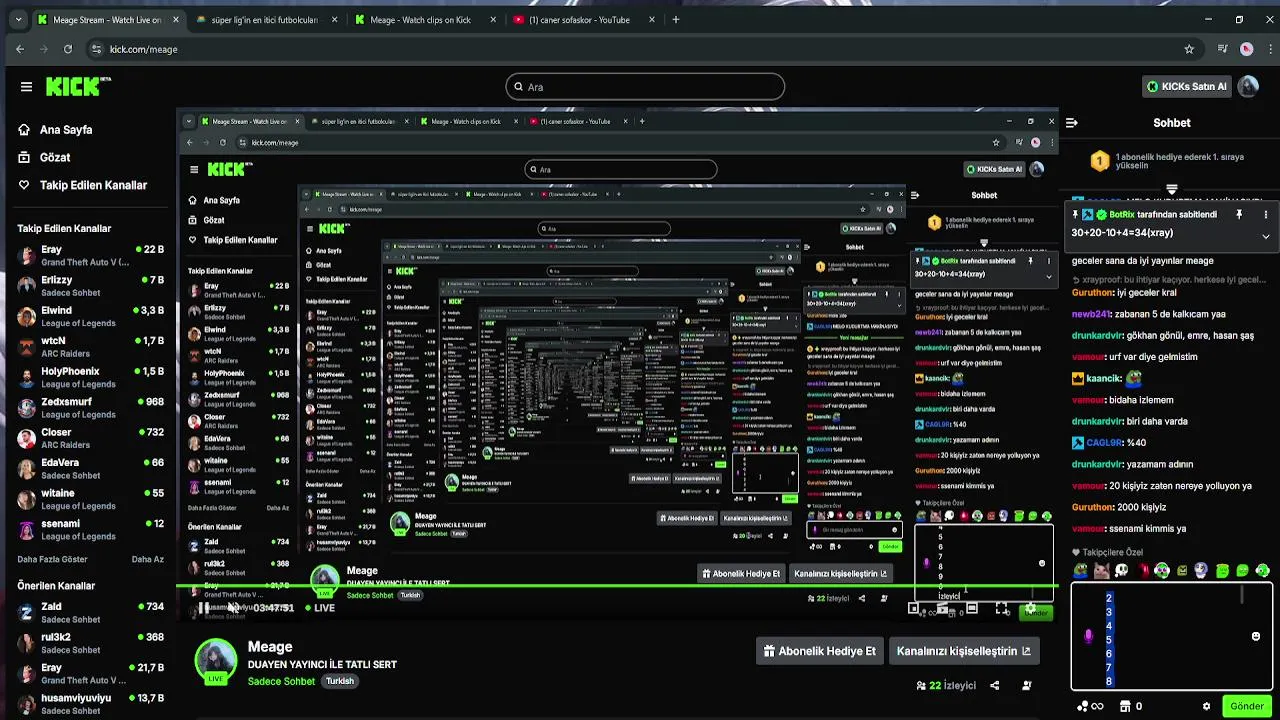
Task: Share the Meage stream via share icon
Action: (994, 685)
